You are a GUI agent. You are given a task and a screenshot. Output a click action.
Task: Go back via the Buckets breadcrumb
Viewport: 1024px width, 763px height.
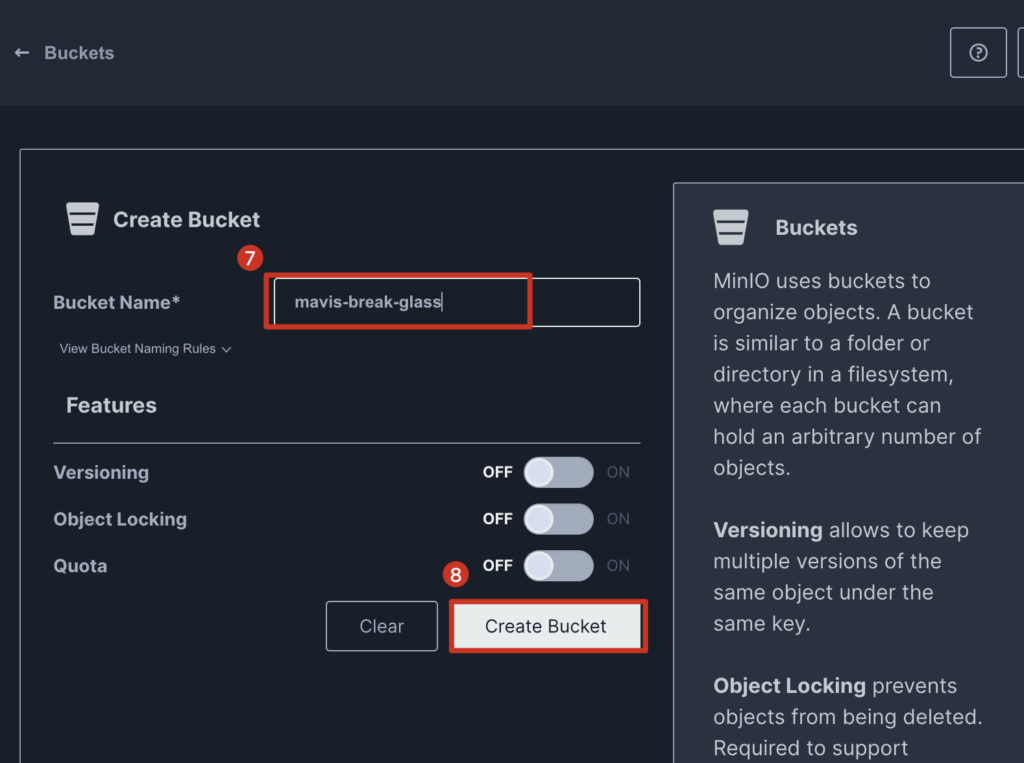pyautogui.click(x=79, y=53)
